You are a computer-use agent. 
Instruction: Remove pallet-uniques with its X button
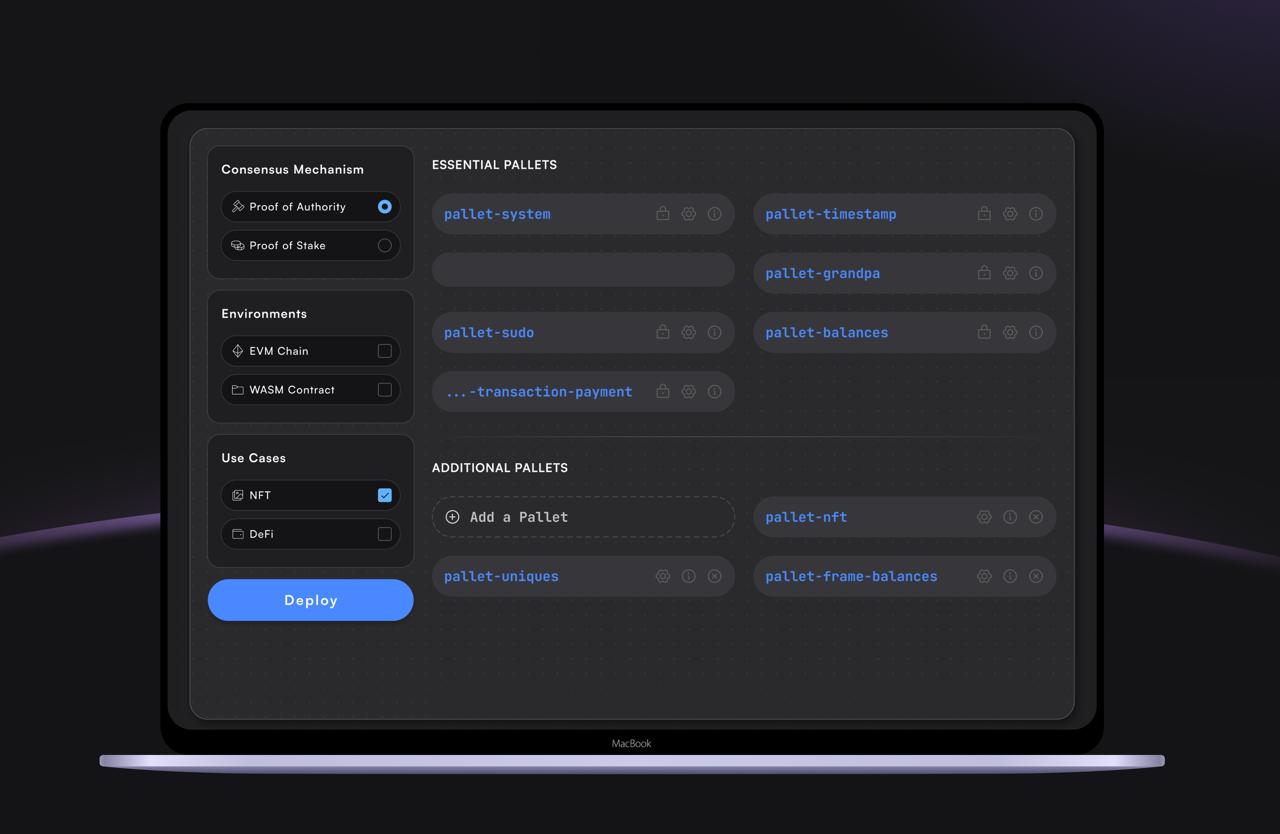coord(714,576)
